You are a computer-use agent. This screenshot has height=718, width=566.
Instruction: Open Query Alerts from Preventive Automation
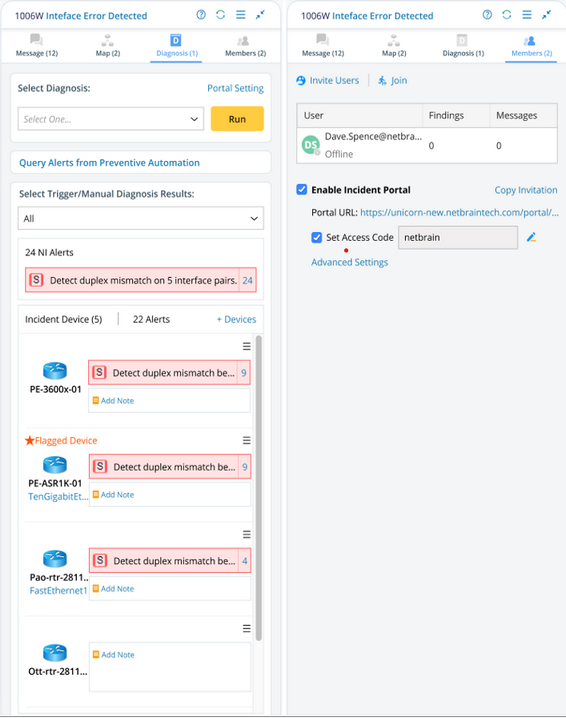tap(109, 163)
